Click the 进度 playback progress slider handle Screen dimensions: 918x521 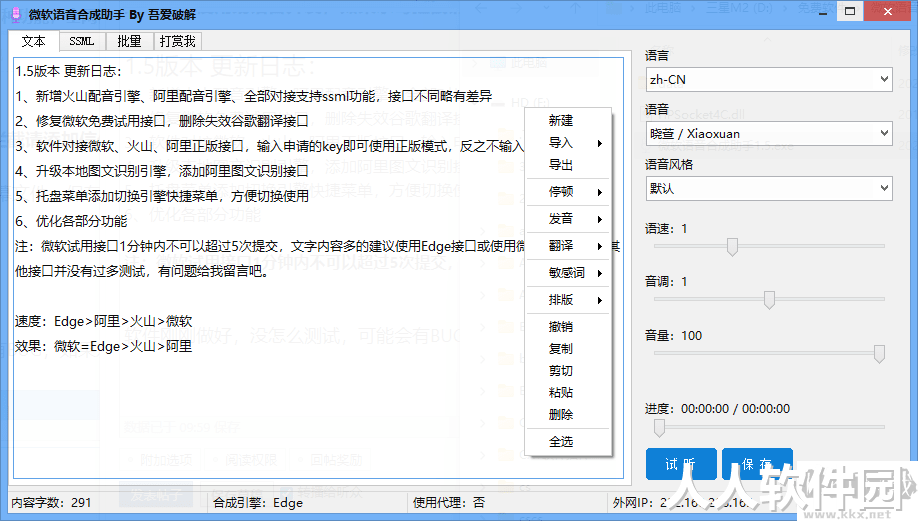[659, 428]
